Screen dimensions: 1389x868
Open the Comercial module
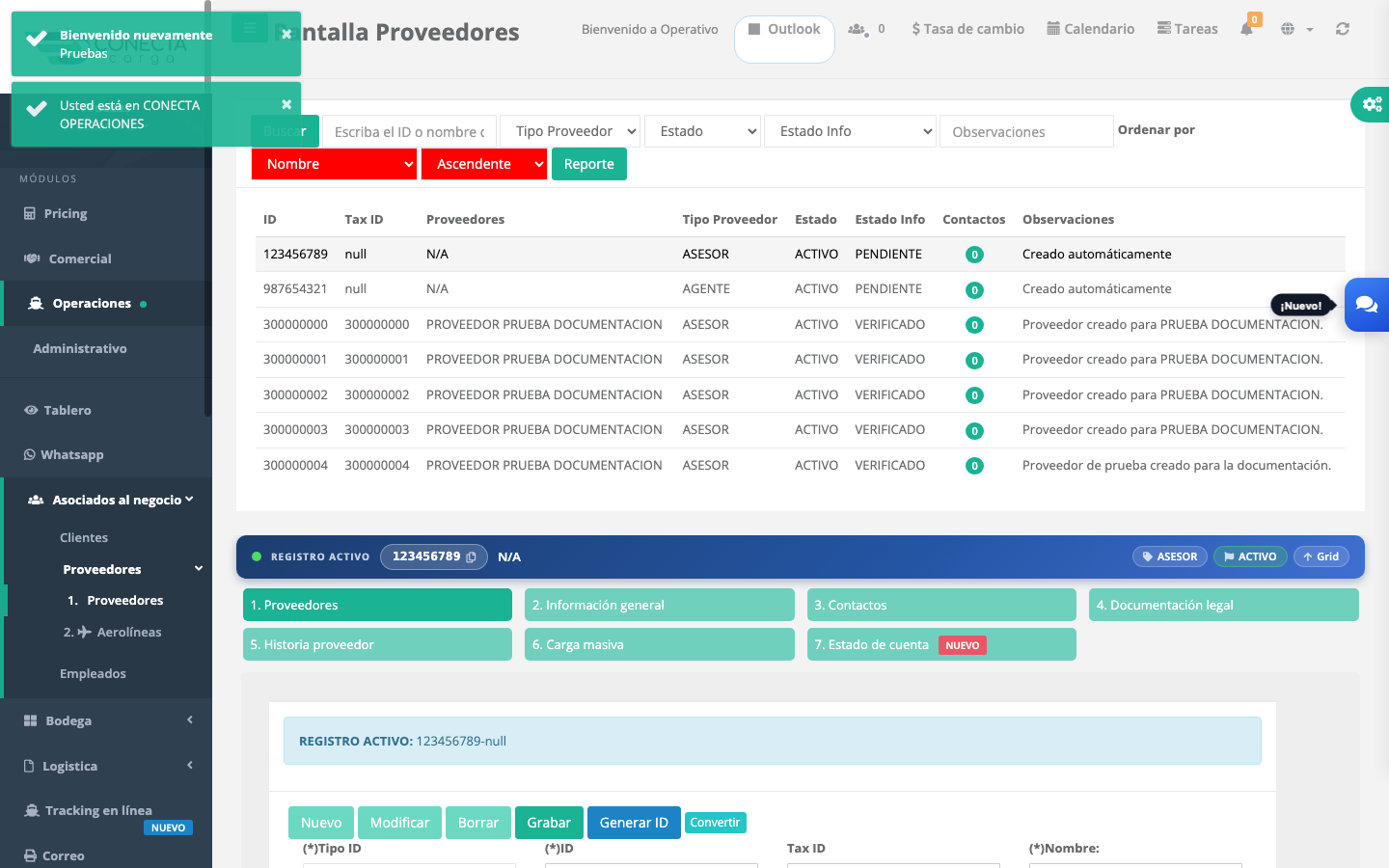click(80, 258)
